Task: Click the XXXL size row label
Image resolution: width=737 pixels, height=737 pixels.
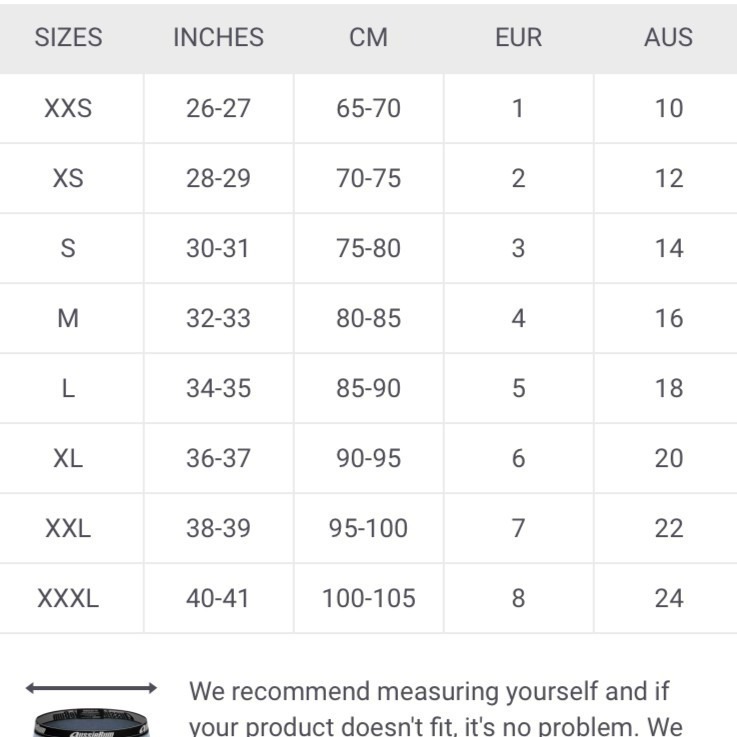Action: click(68, 598)
